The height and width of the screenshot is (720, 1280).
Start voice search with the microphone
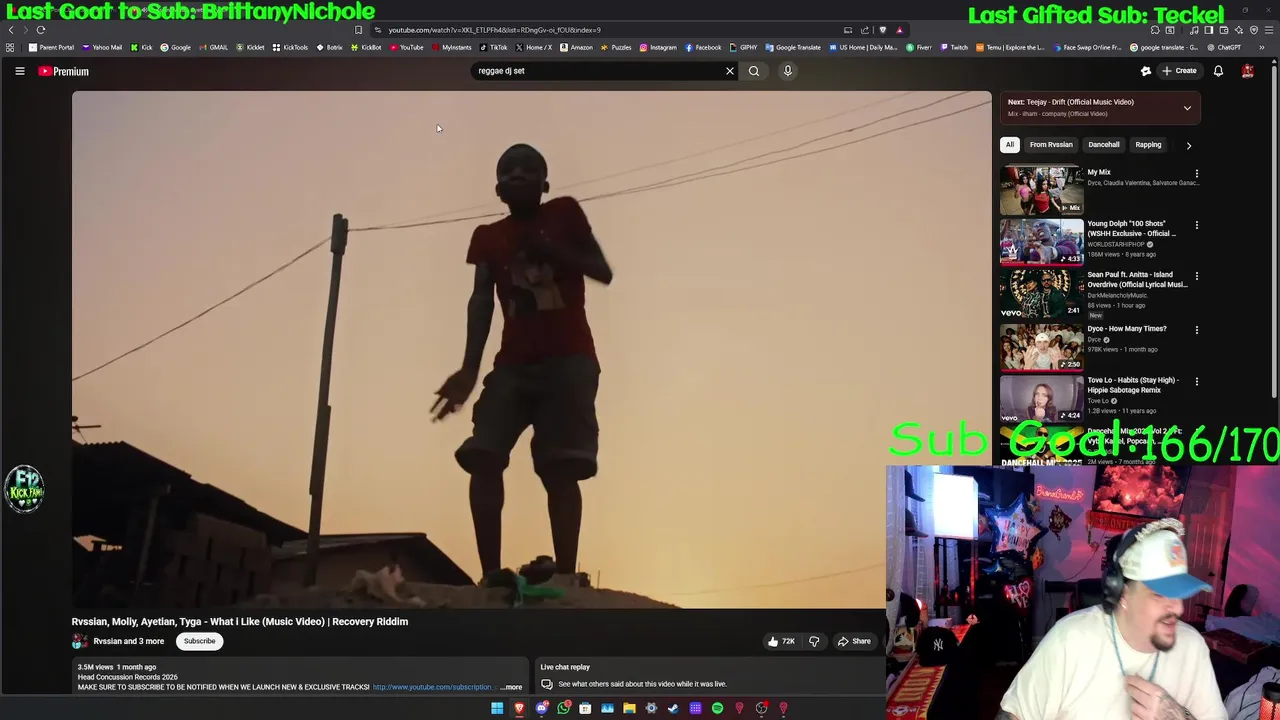click(x=787, y=71)
